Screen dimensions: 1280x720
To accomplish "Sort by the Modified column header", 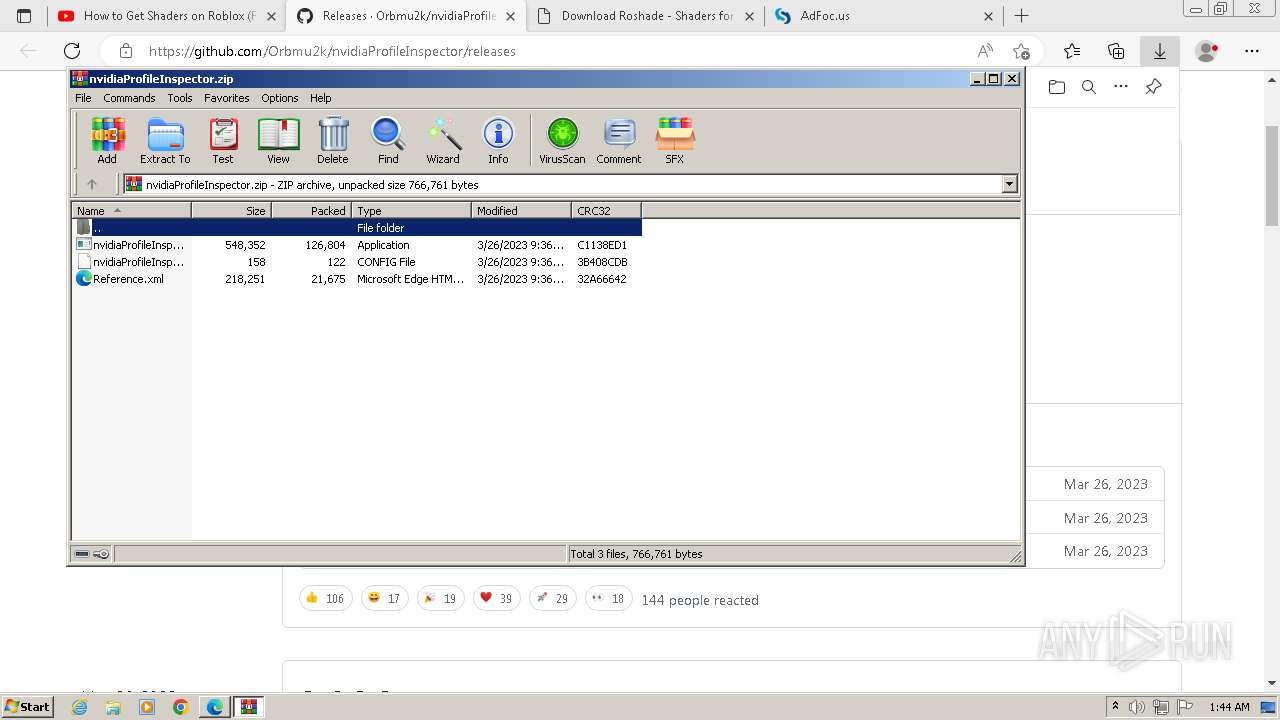I will (x=521, y=210).
